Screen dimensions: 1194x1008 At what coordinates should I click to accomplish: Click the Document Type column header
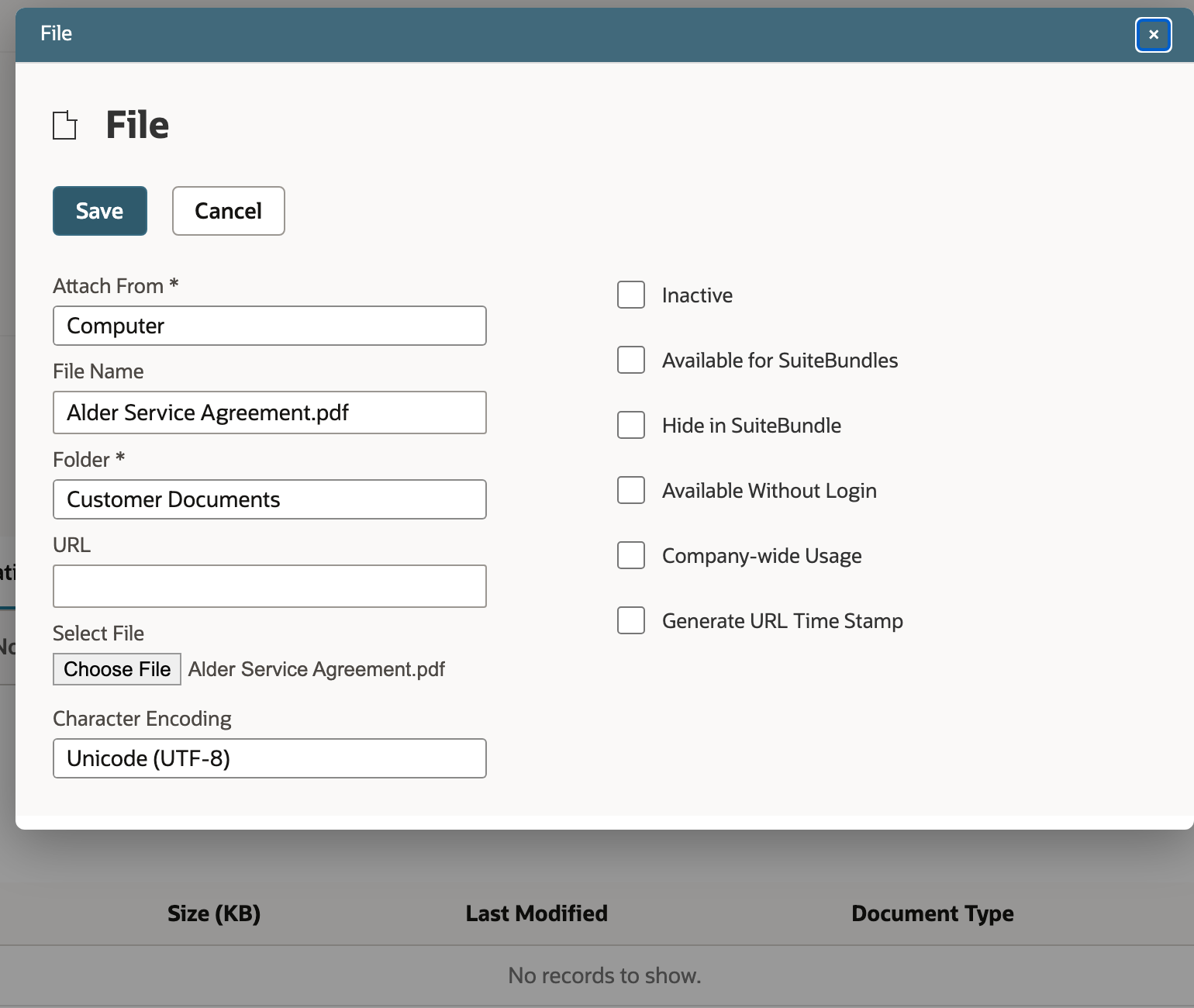click(x=933, y=913)
